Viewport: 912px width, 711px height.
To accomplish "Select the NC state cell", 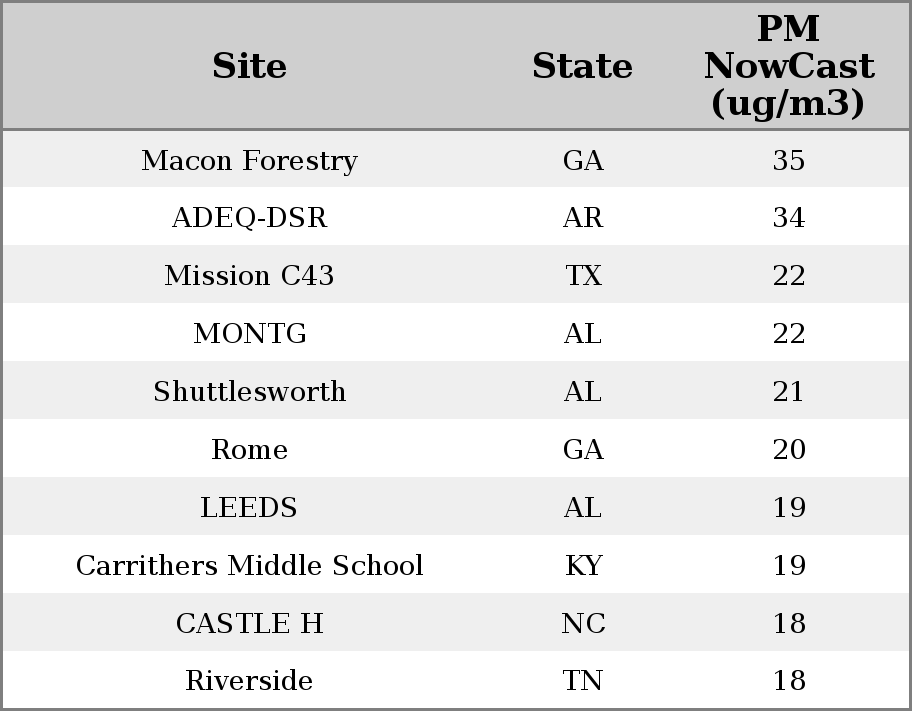I will point(583,623).
